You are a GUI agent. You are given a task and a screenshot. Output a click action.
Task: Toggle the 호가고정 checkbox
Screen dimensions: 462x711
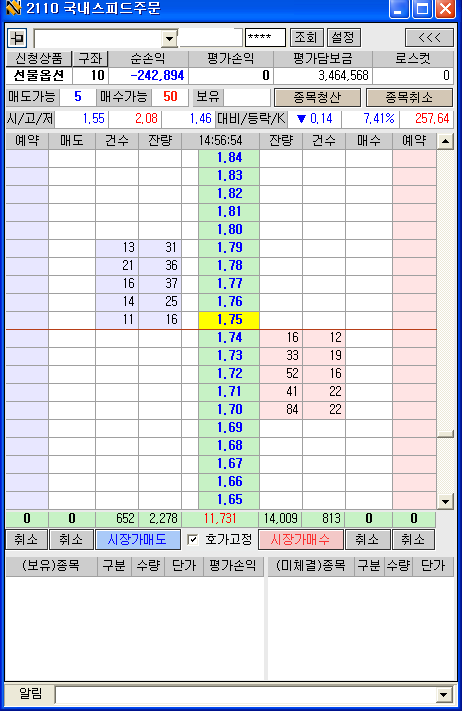pyautogui.click(x=193, y=540)
